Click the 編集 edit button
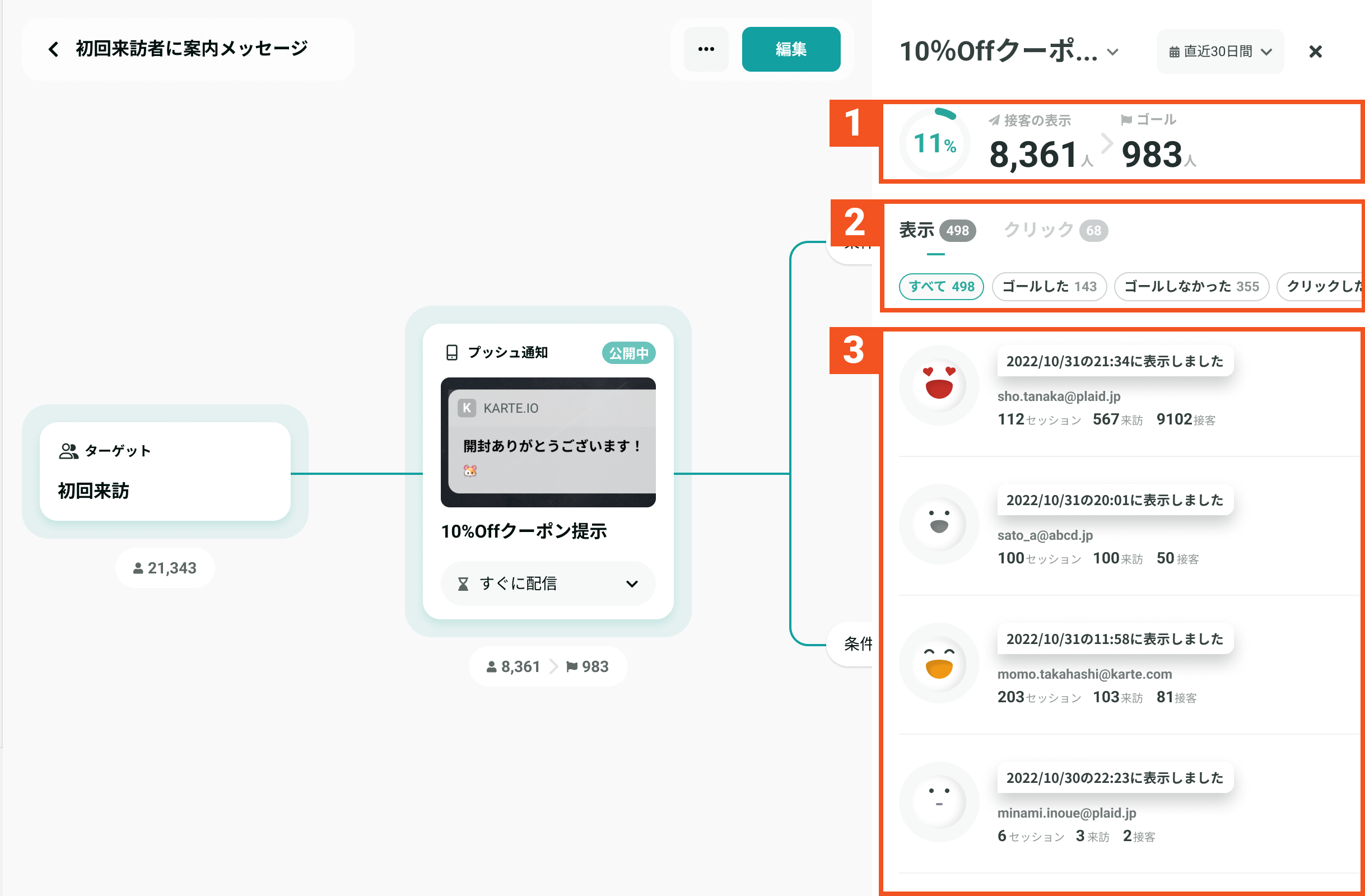1365x896 pixels. tap(791, 49)
